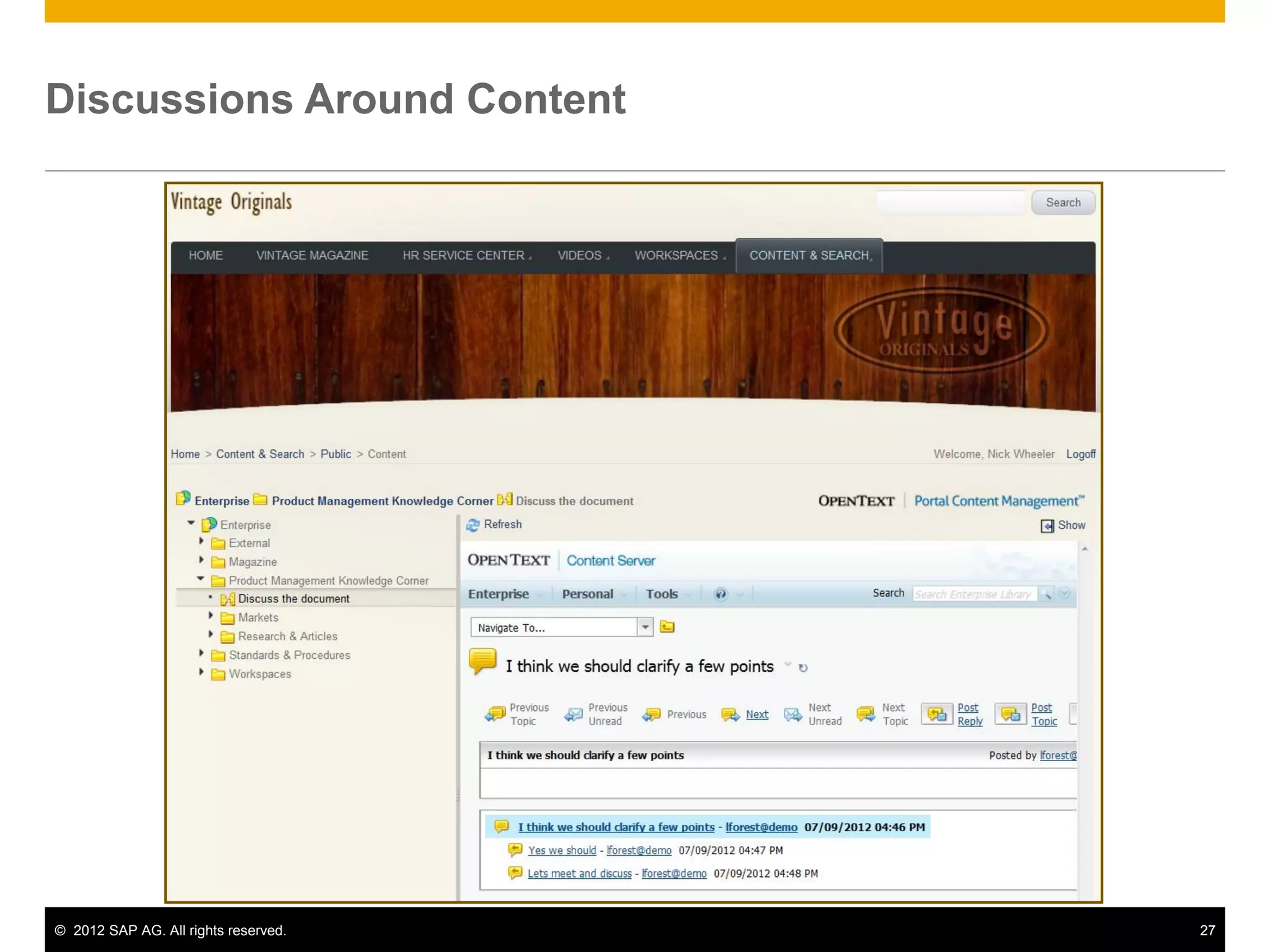Expand the Research & Articles node

[211, 635]
